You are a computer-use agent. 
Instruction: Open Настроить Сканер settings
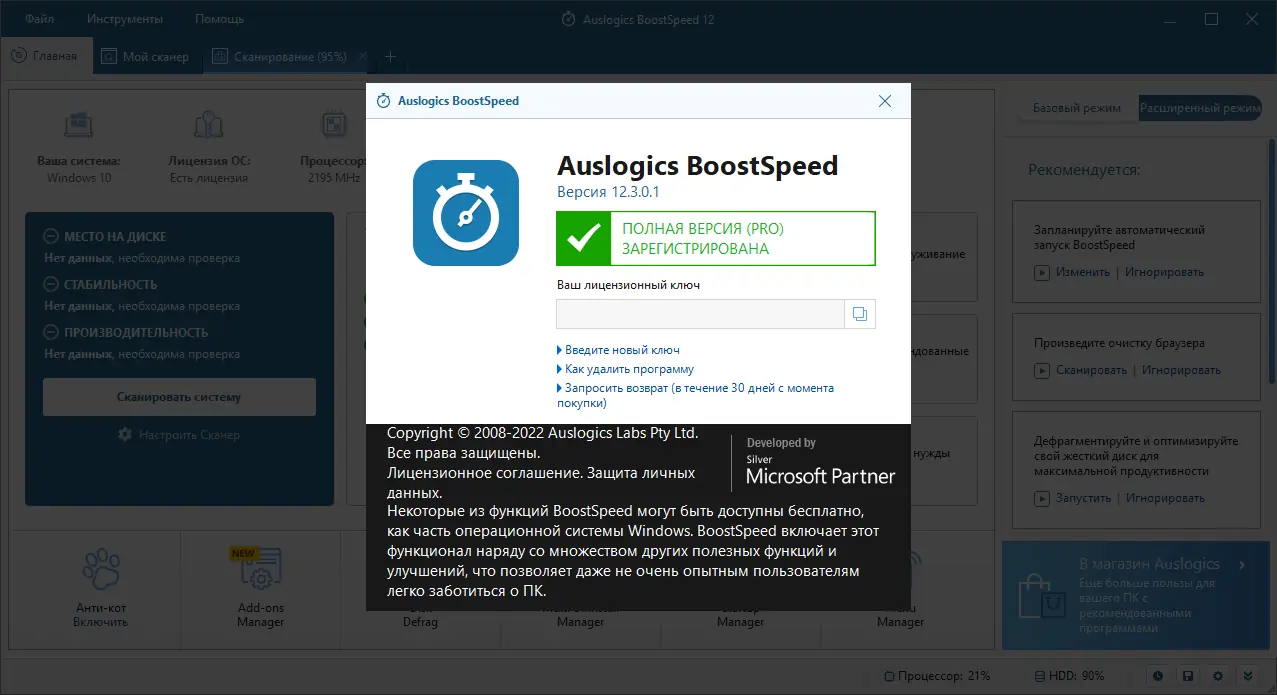[189, 435]
